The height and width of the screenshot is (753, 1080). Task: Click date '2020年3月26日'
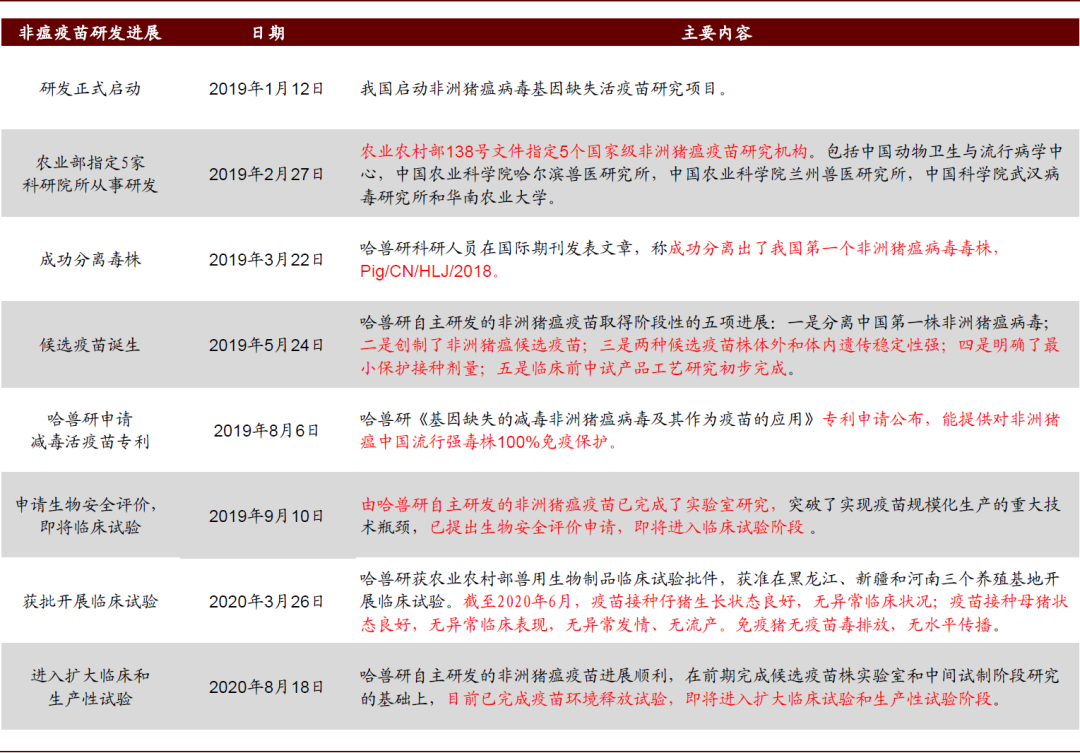click(266, 601)
